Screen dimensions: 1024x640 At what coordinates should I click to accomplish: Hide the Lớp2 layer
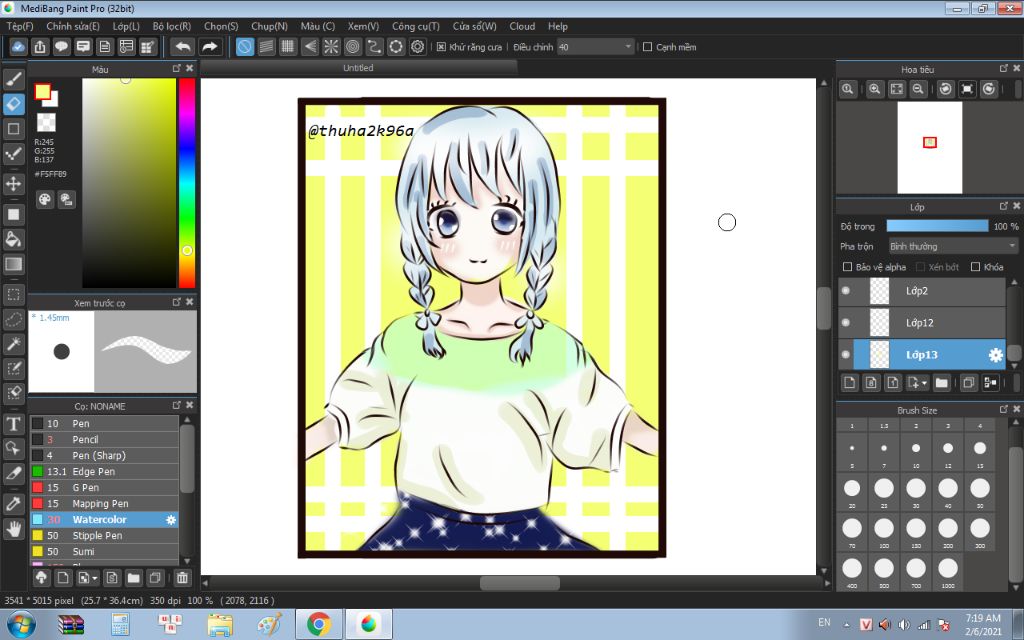(846, 291)
